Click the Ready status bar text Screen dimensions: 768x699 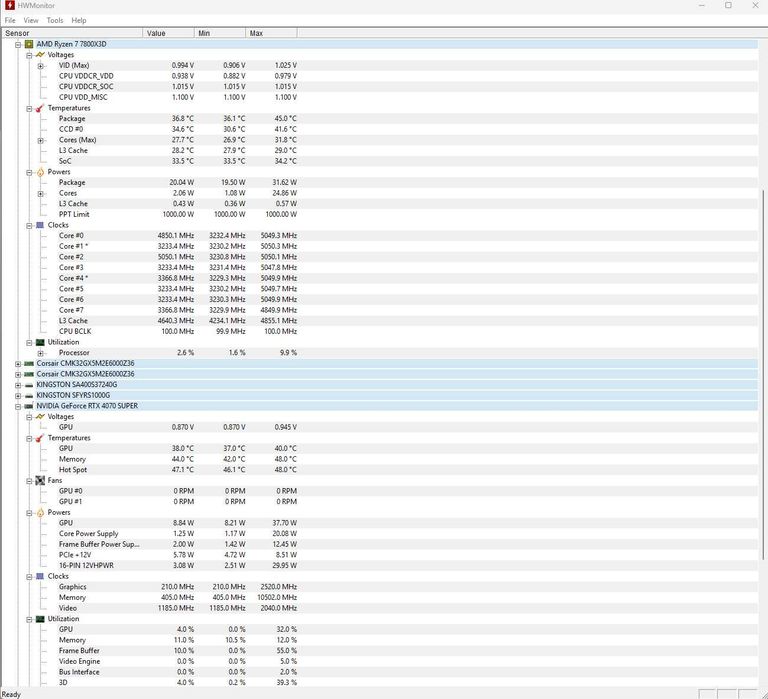pos(11,694)
